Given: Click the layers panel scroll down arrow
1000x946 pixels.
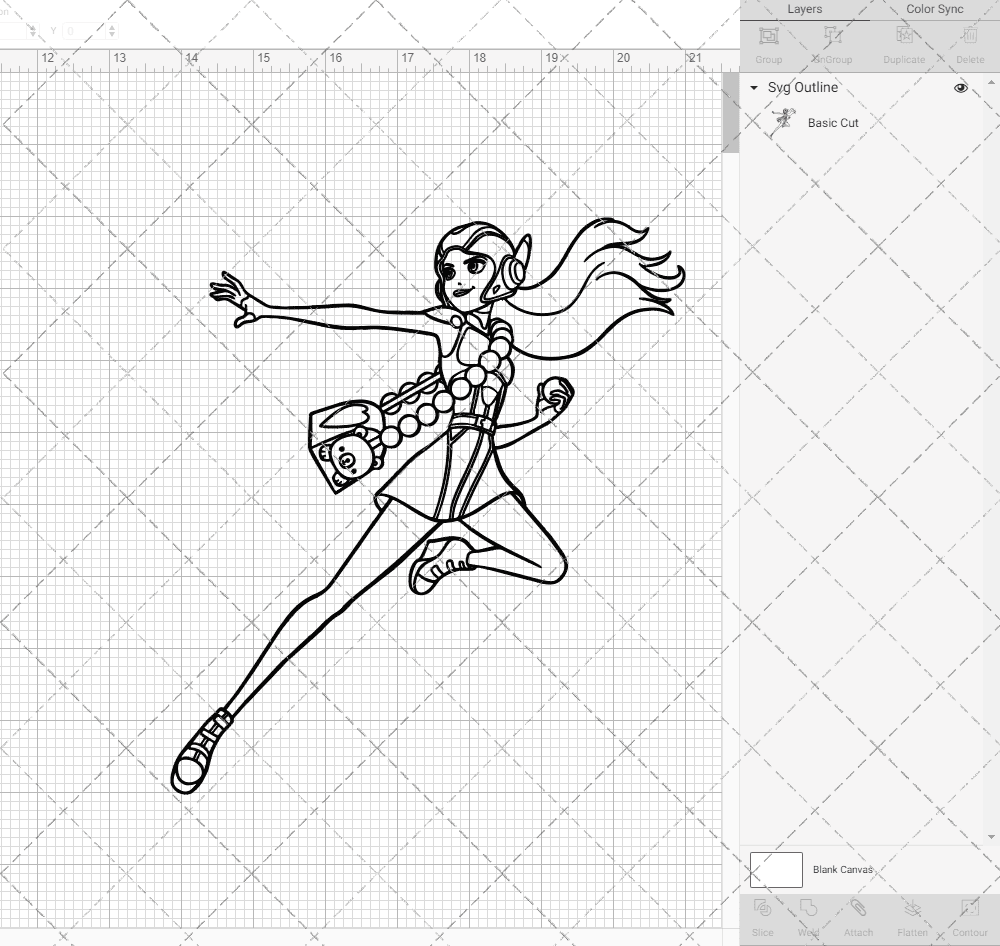Looking at the screenshot, I should coord(990,837).
